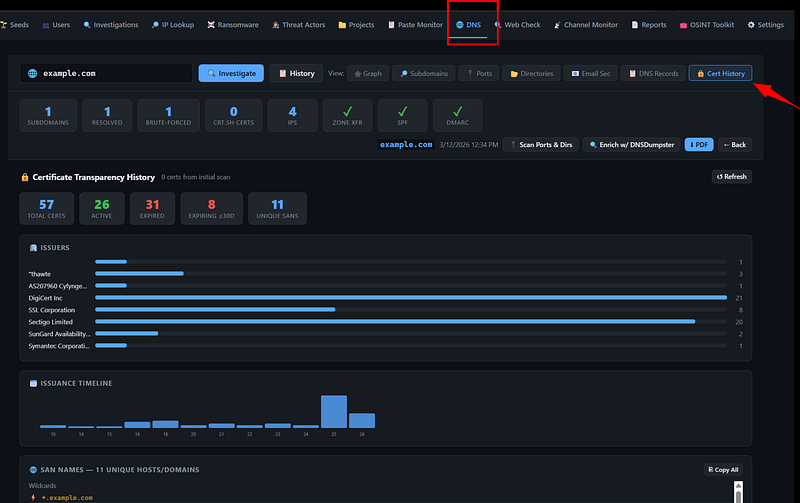Click the Back button

pyautogui.click(x=735, y=144)
